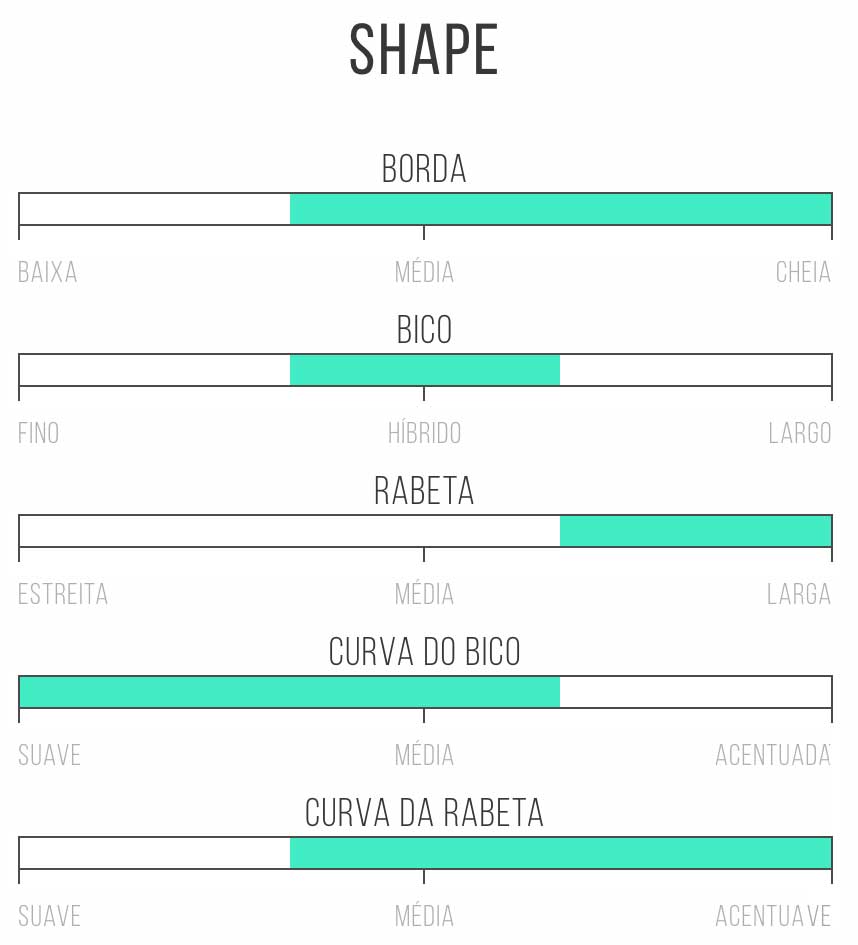The width and height of the screenshot is (858, 945).
Task: Click the green fill of the BICO bar
Action: click(425, 370)
